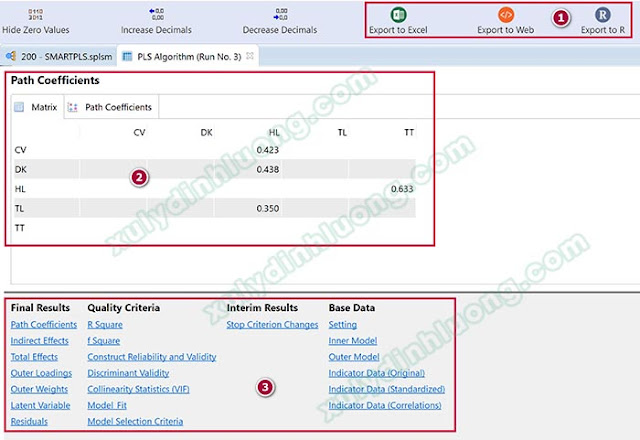Open the Residuals link
Viewport: 640px width, 440px height.
point(29,422)
